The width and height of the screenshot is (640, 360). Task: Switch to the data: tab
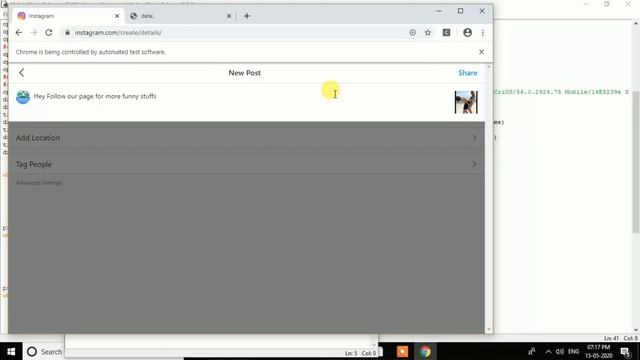click(180, 16)
